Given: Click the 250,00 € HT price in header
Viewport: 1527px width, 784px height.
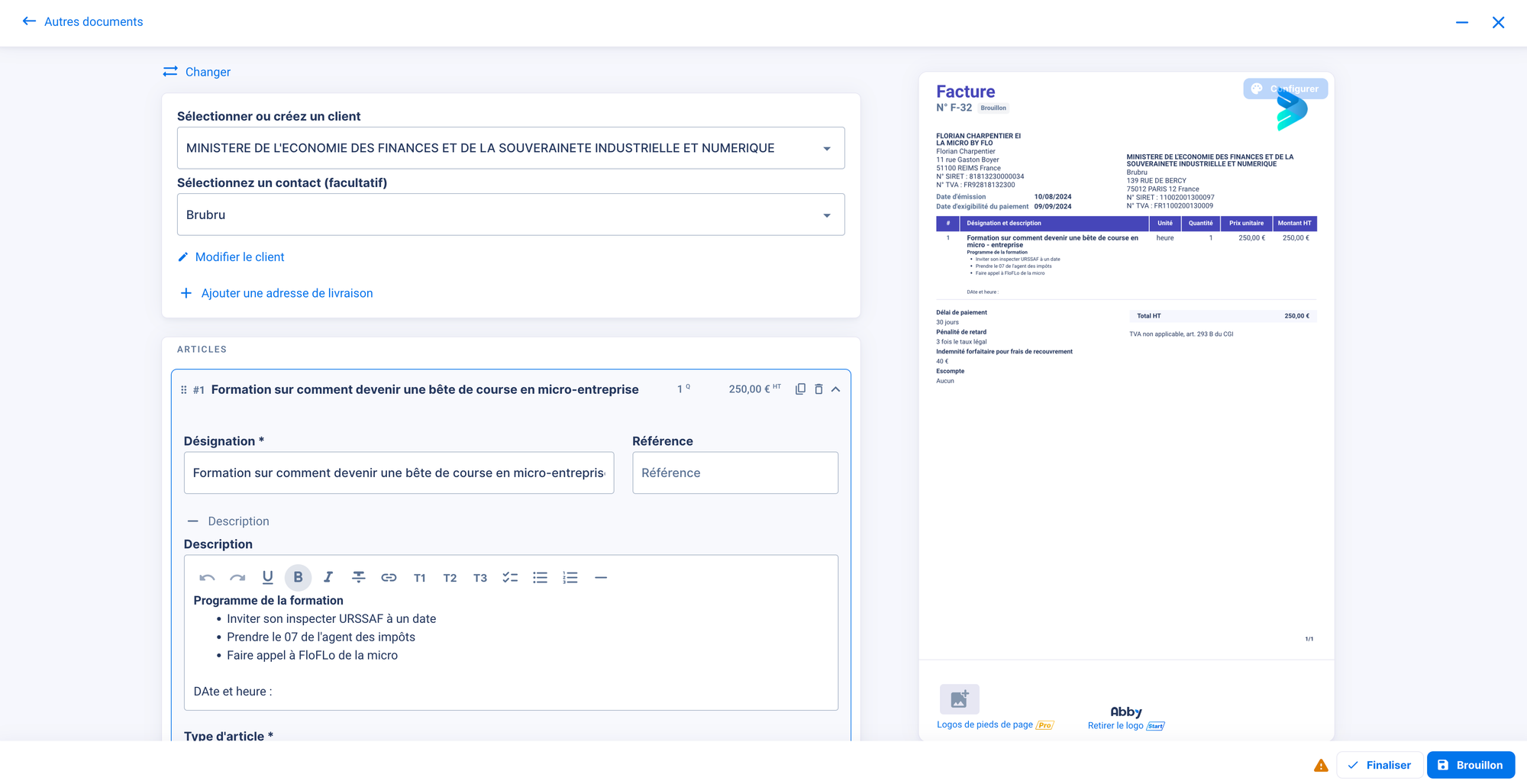Looking at the screenshot, I should pos(754,389).
